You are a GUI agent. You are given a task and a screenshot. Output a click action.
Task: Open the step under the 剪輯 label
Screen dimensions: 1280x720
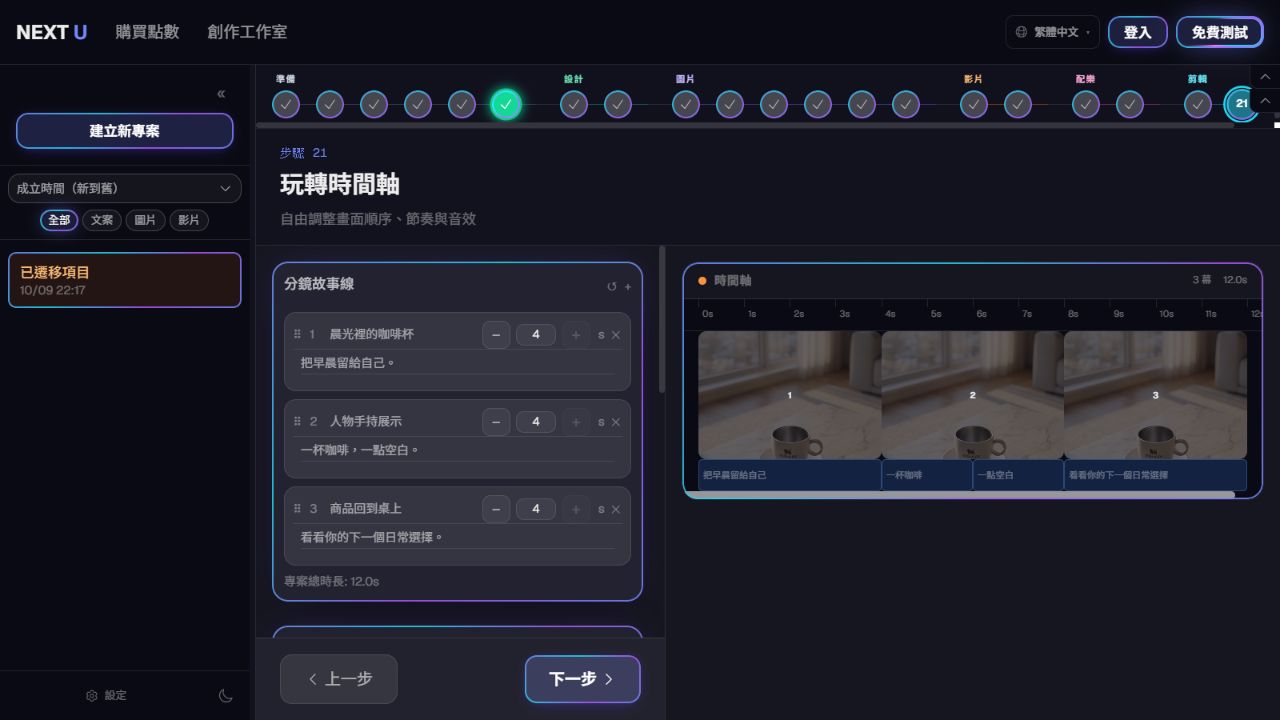point(1198,104)
